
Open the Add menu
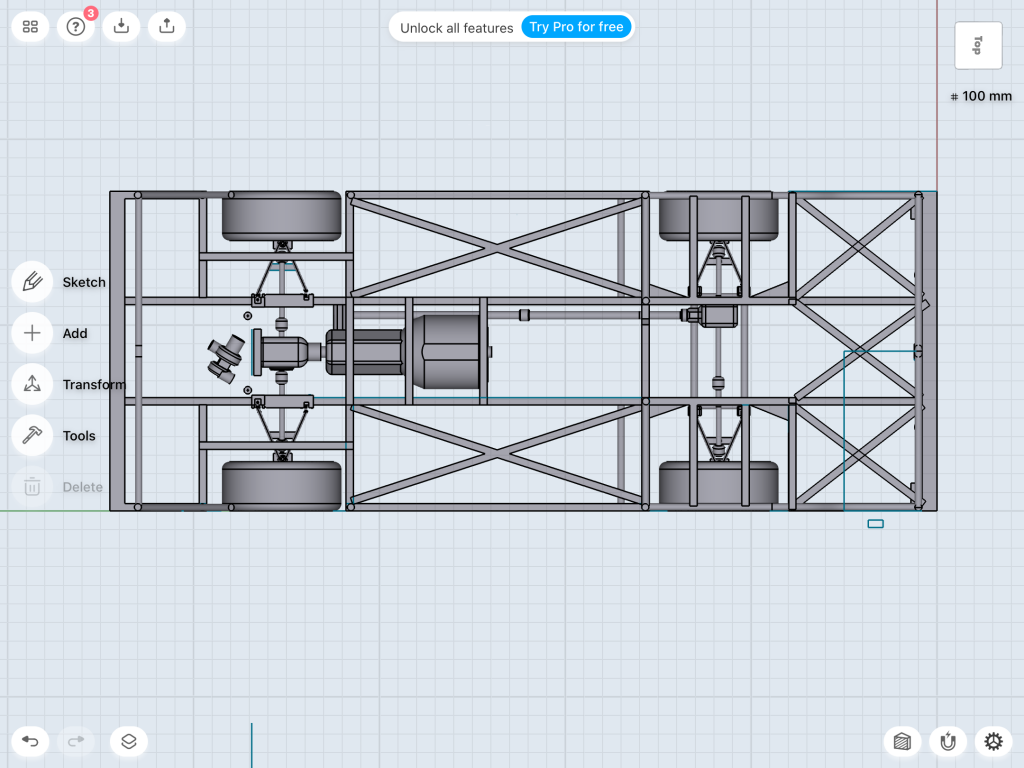pos(32,333)
